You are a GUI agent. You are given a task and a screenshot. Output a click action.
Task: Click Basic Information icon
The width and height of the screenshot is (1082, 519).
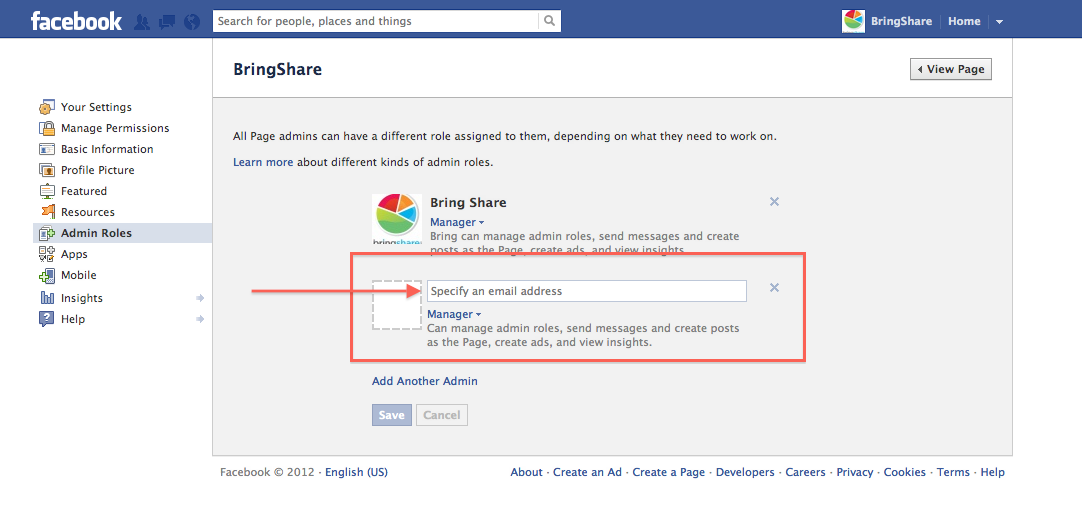(x=47, y=149)
